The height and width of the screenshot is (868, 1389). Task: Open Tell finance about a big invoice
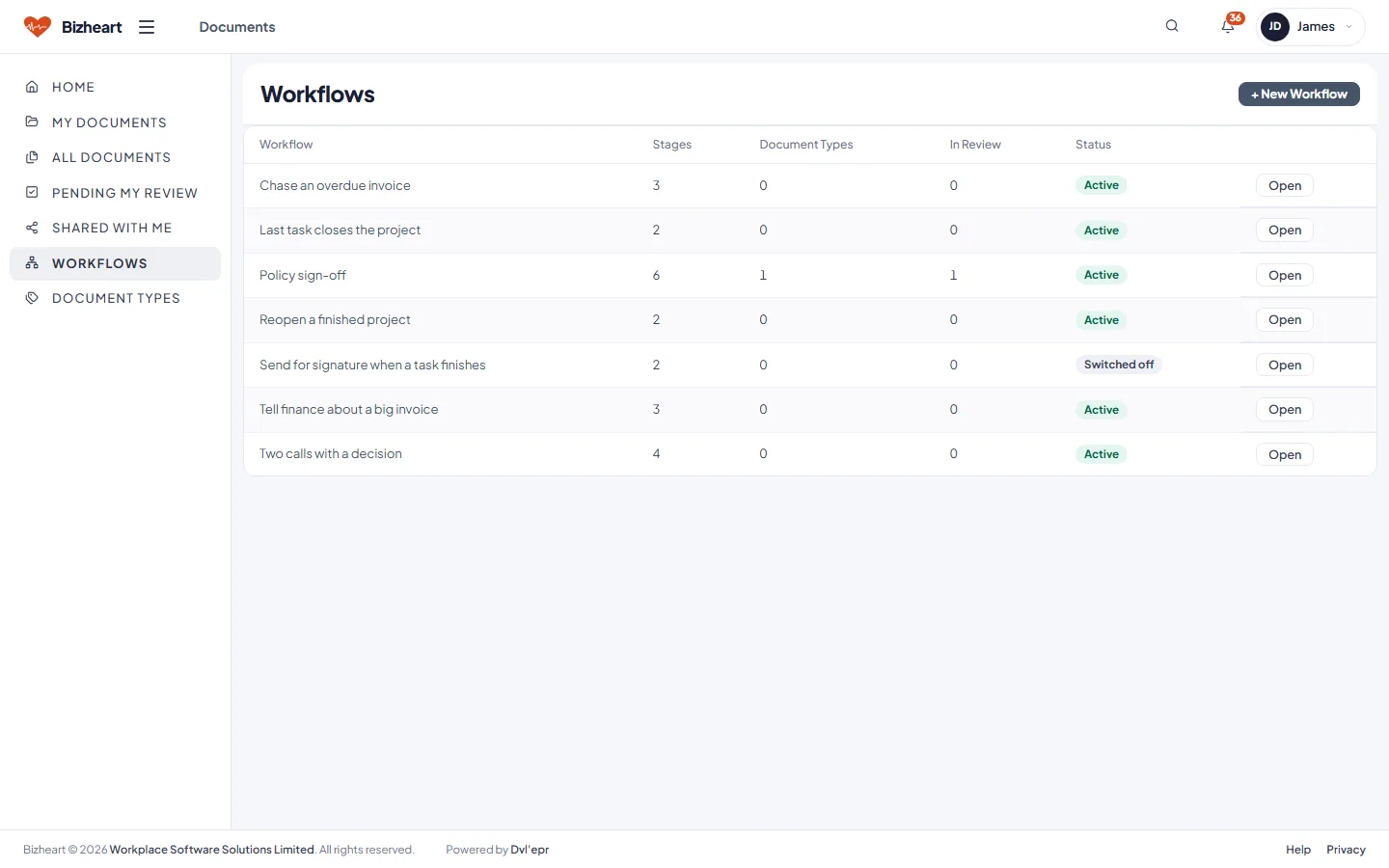click(1284, 410)
